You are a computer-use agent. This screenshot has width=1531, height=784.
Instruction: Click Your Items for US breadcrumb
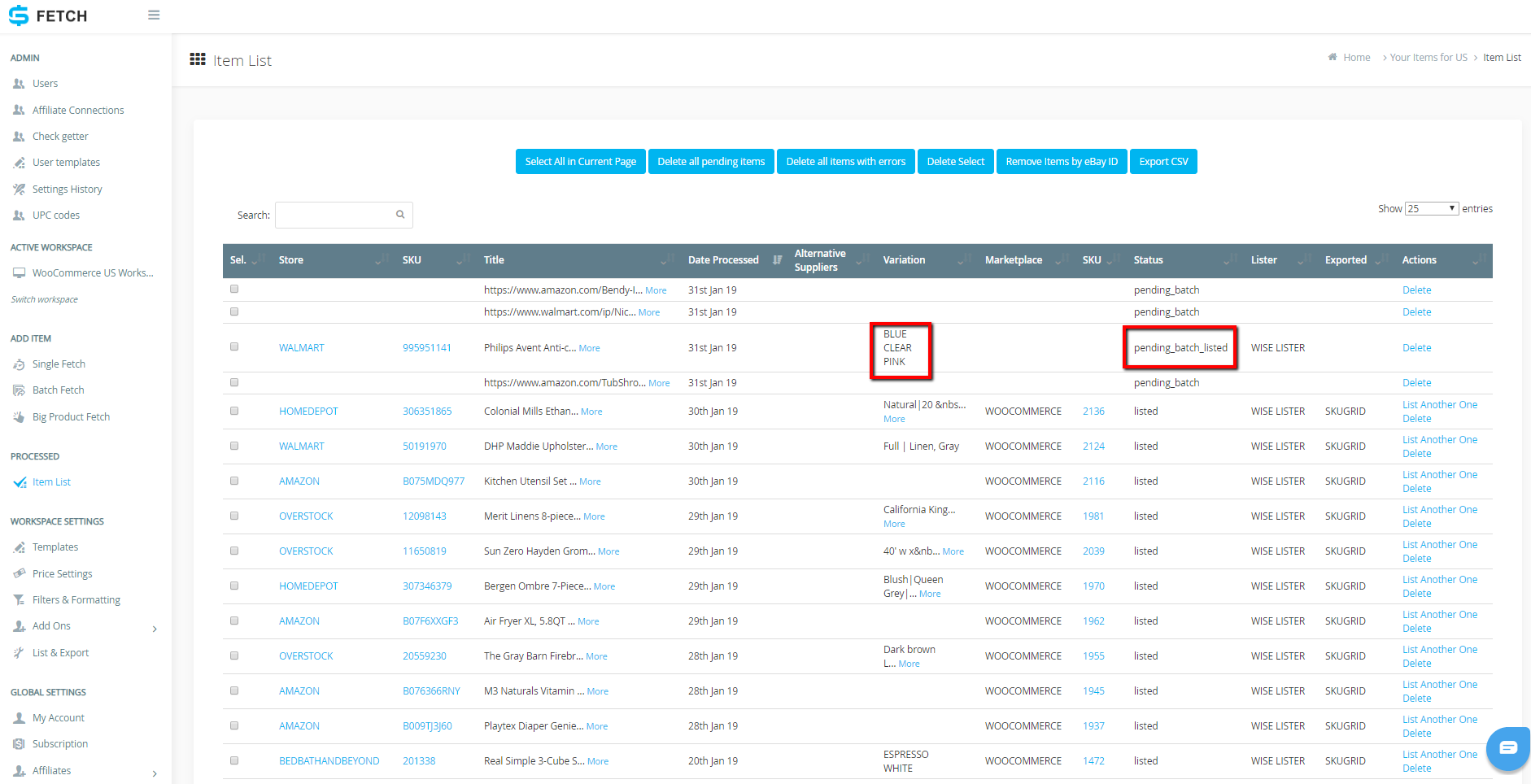click(1428, 58)
